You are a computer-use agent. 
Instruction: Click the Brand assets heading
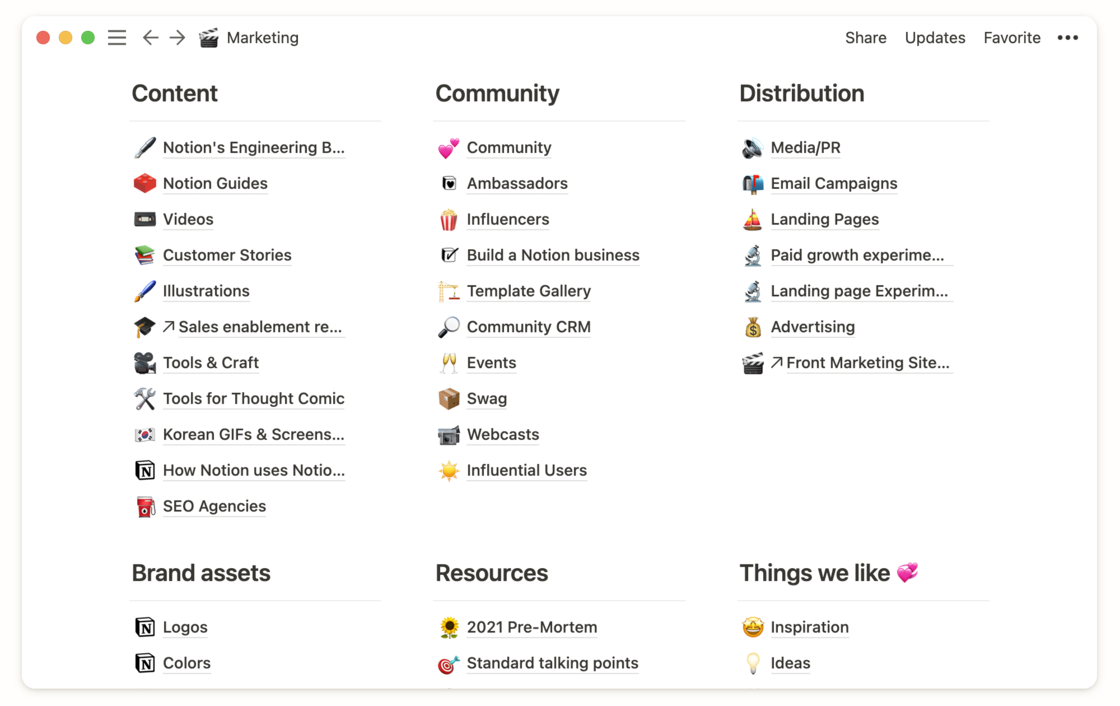click(201, 573)
